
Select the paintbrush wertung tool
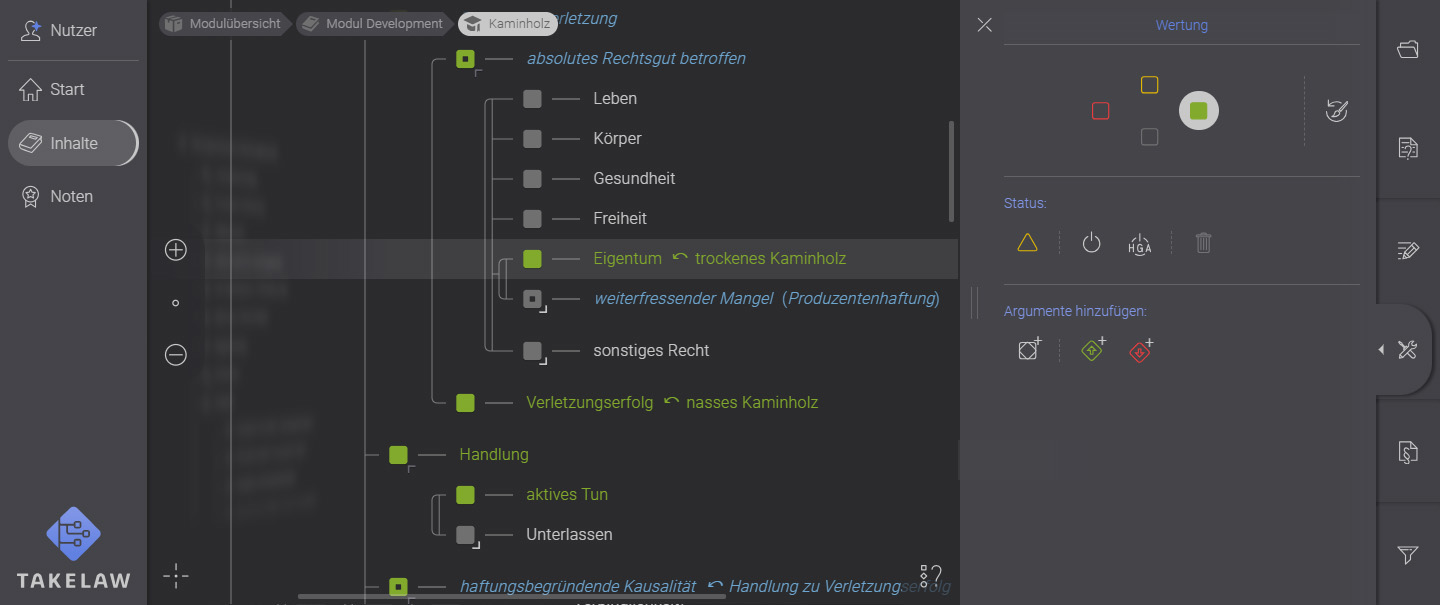coord(1337,111)
